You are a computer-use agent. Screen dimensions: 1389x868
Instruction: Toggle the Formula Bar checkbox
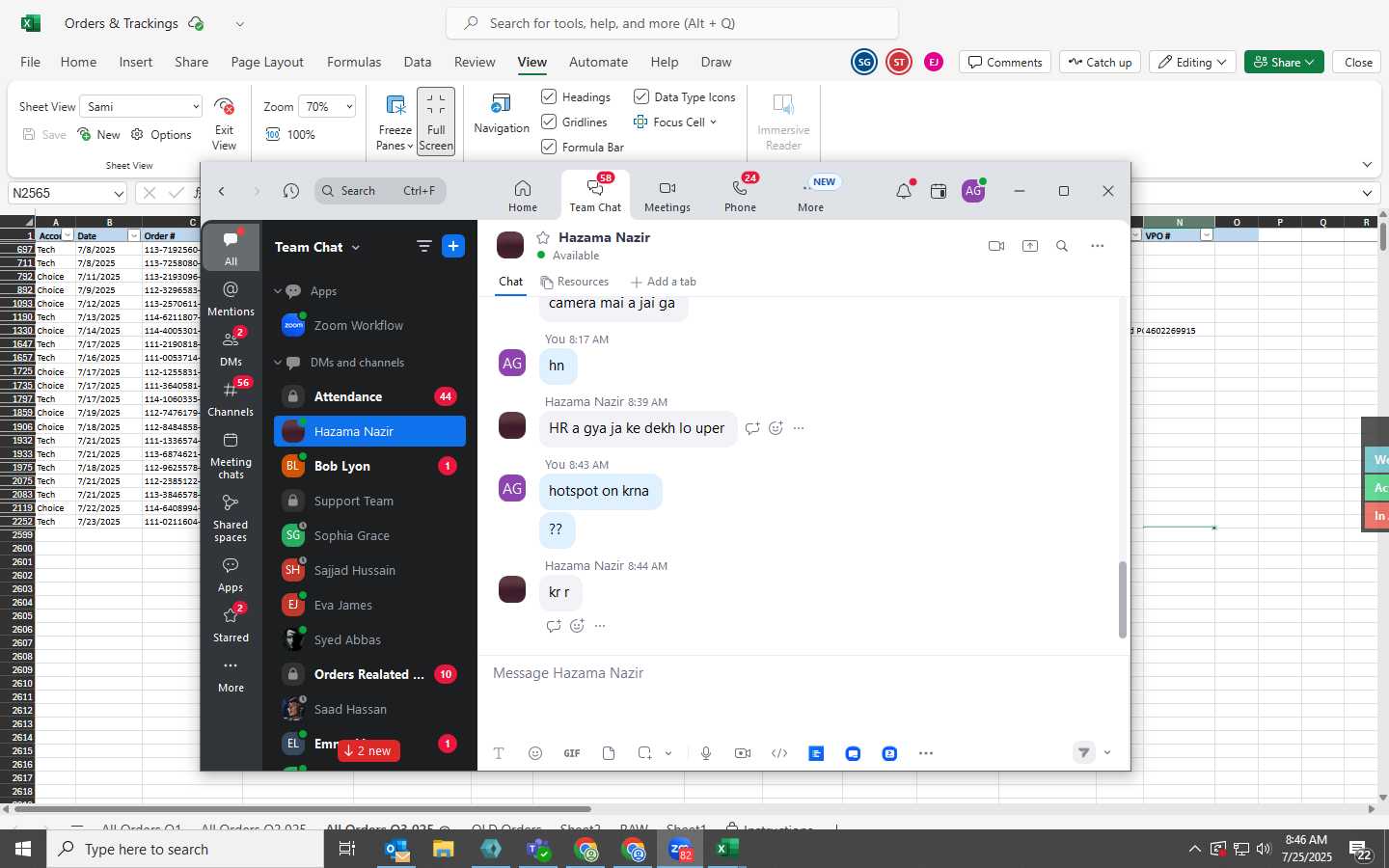pos(549,147)
